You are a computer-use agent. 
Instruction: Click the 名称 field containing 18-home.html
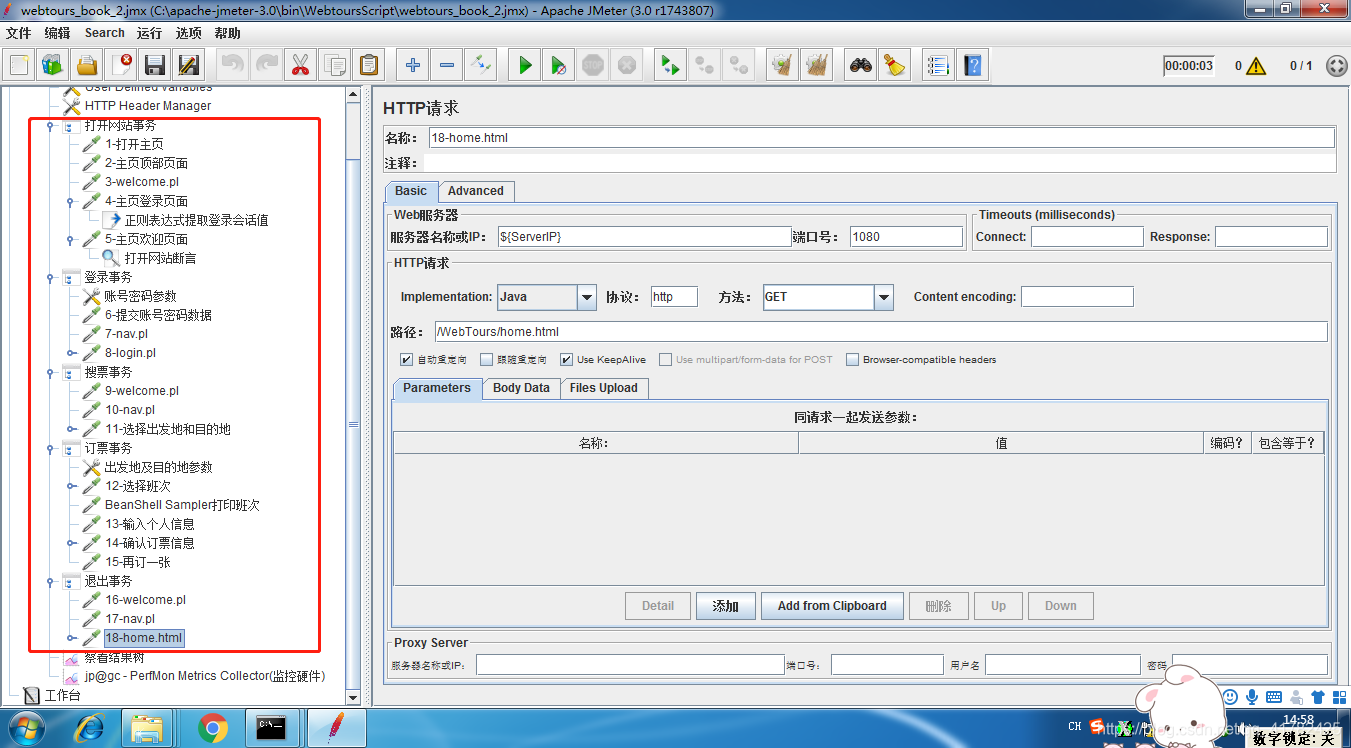(881, 138)
